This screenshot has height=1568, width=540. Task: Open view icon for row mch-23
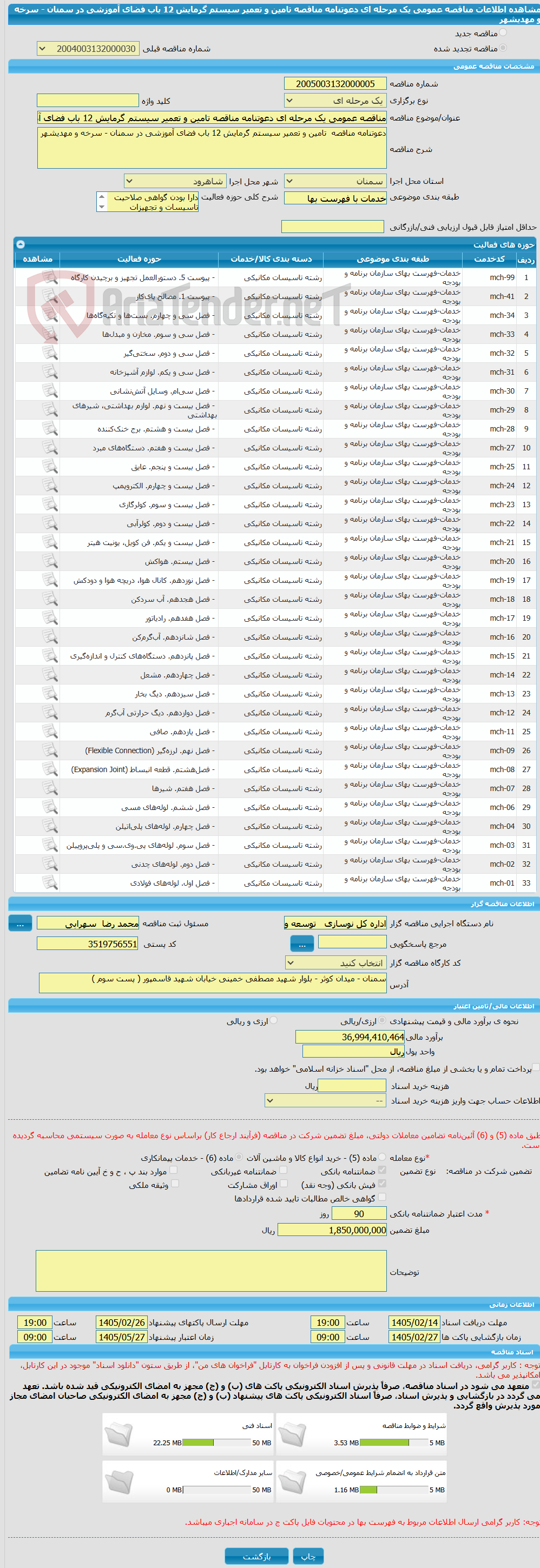50,504
